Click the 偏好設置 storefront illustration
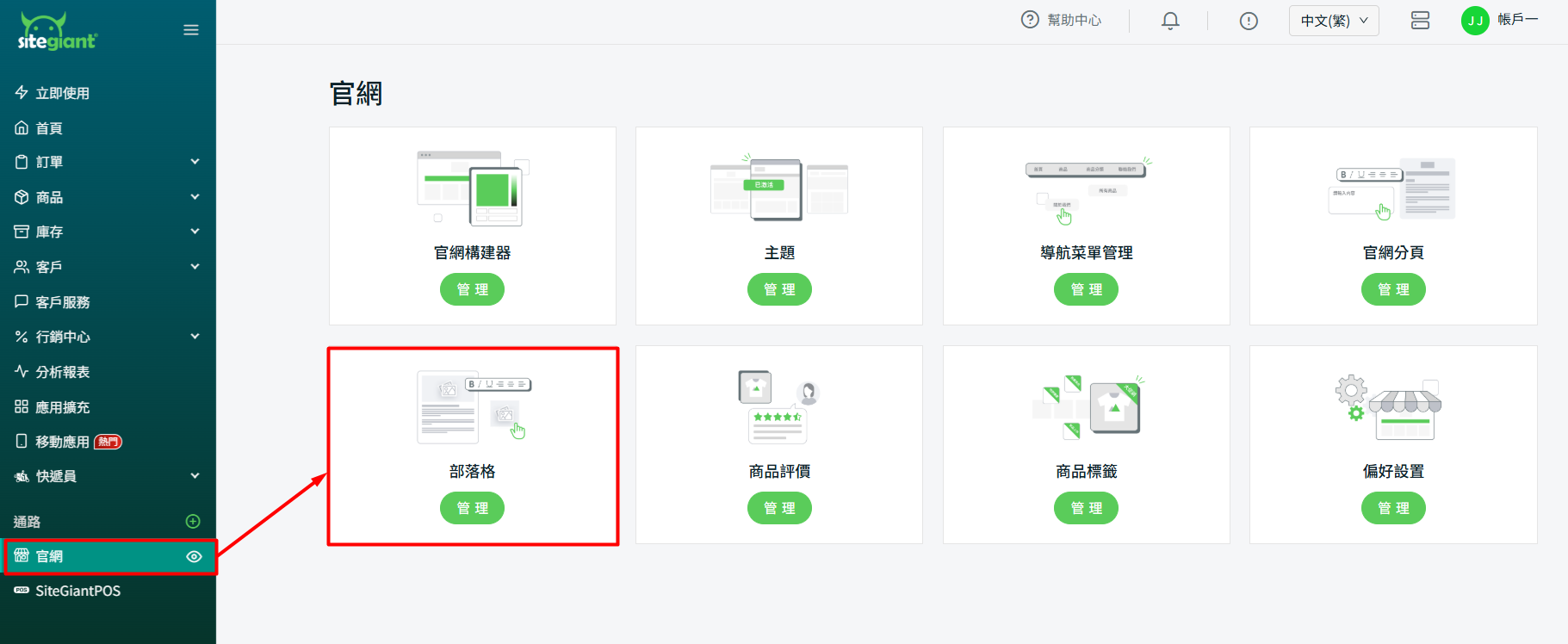The image size is (1568, 644). click(1392, 407)
